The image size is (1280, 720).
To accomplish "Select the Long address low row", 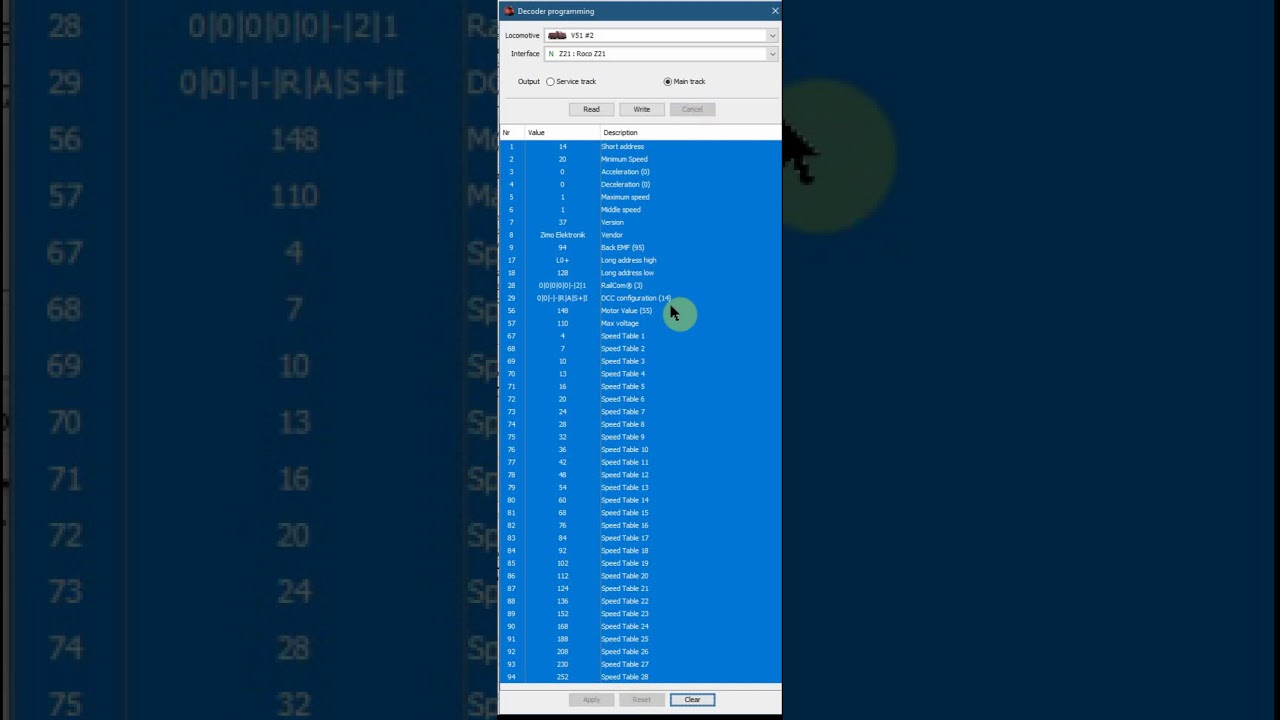I will pyautogui.click(x=640, y=273).
